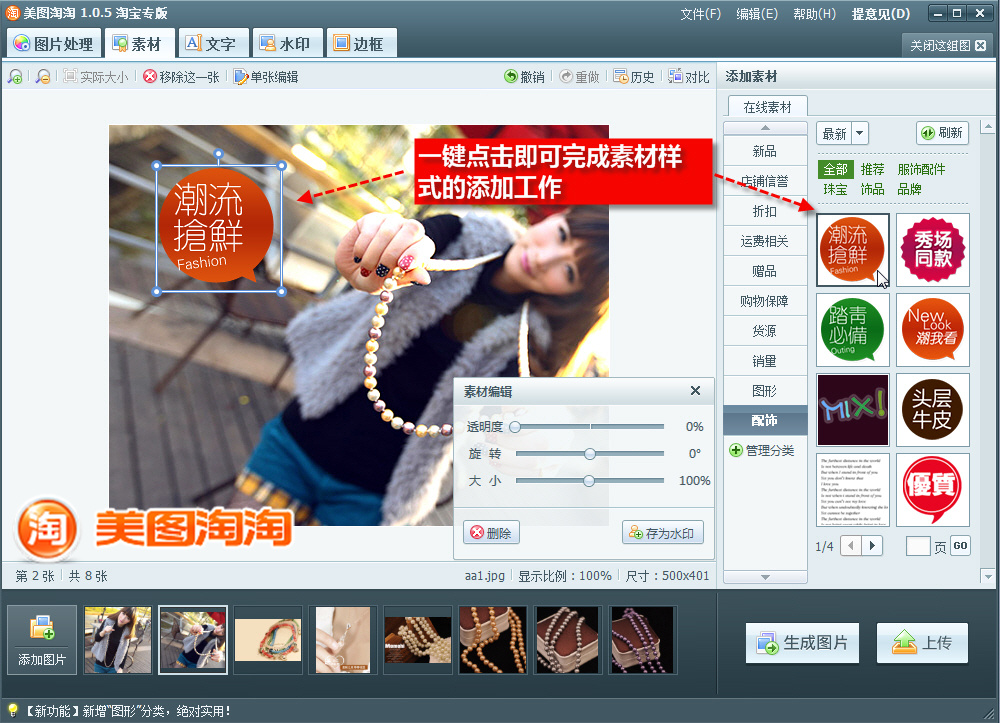
Task: Select the 运费相关 category
Action: pos(765,241)
